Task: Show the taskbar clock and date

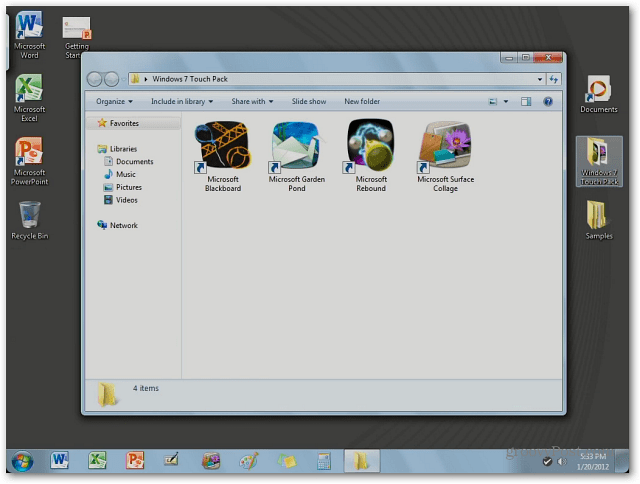Action: [593, 461]
